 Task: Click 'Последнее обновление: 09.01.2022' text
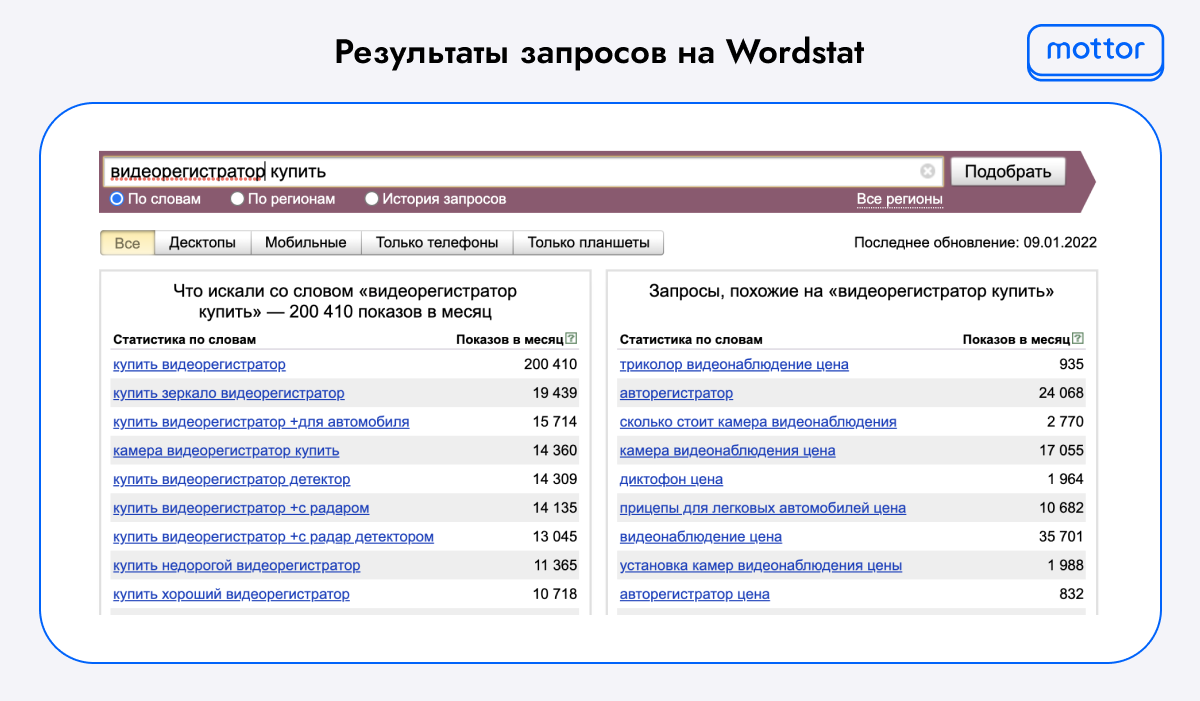tap(975, 243)
